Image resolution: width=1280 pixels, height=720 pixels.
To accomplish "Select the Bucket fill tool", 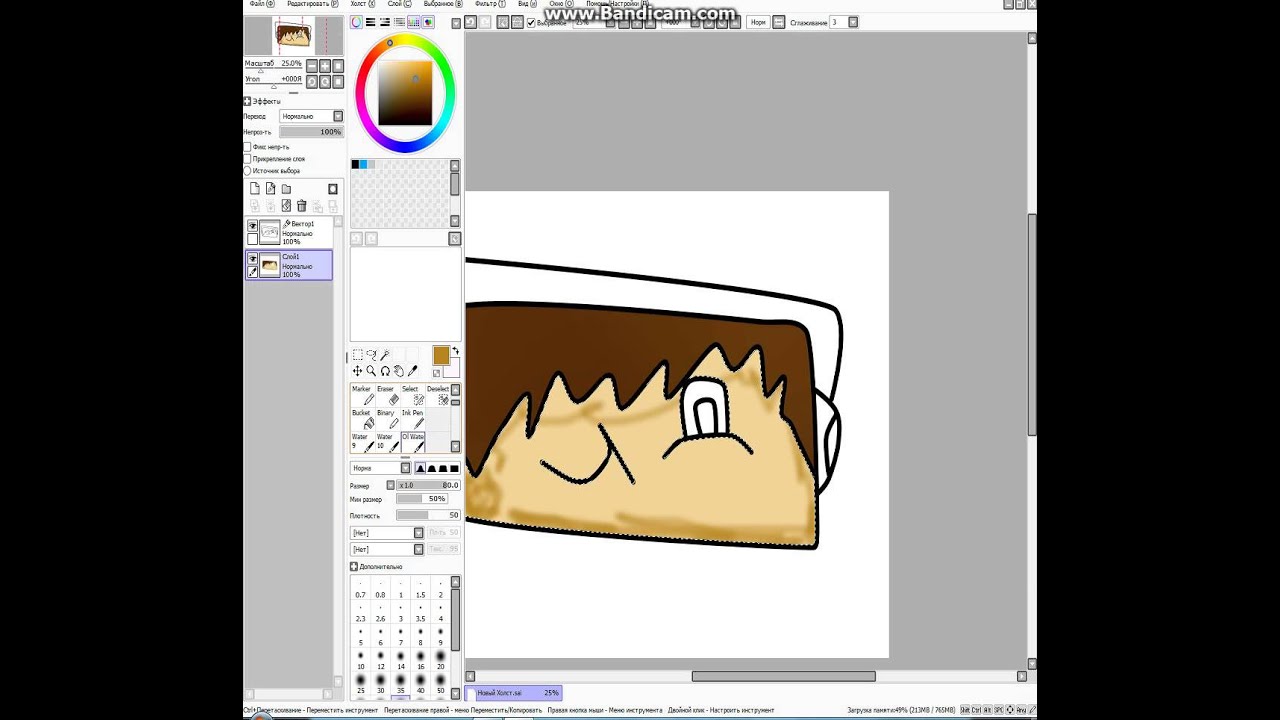I will (x=362, y=419).
